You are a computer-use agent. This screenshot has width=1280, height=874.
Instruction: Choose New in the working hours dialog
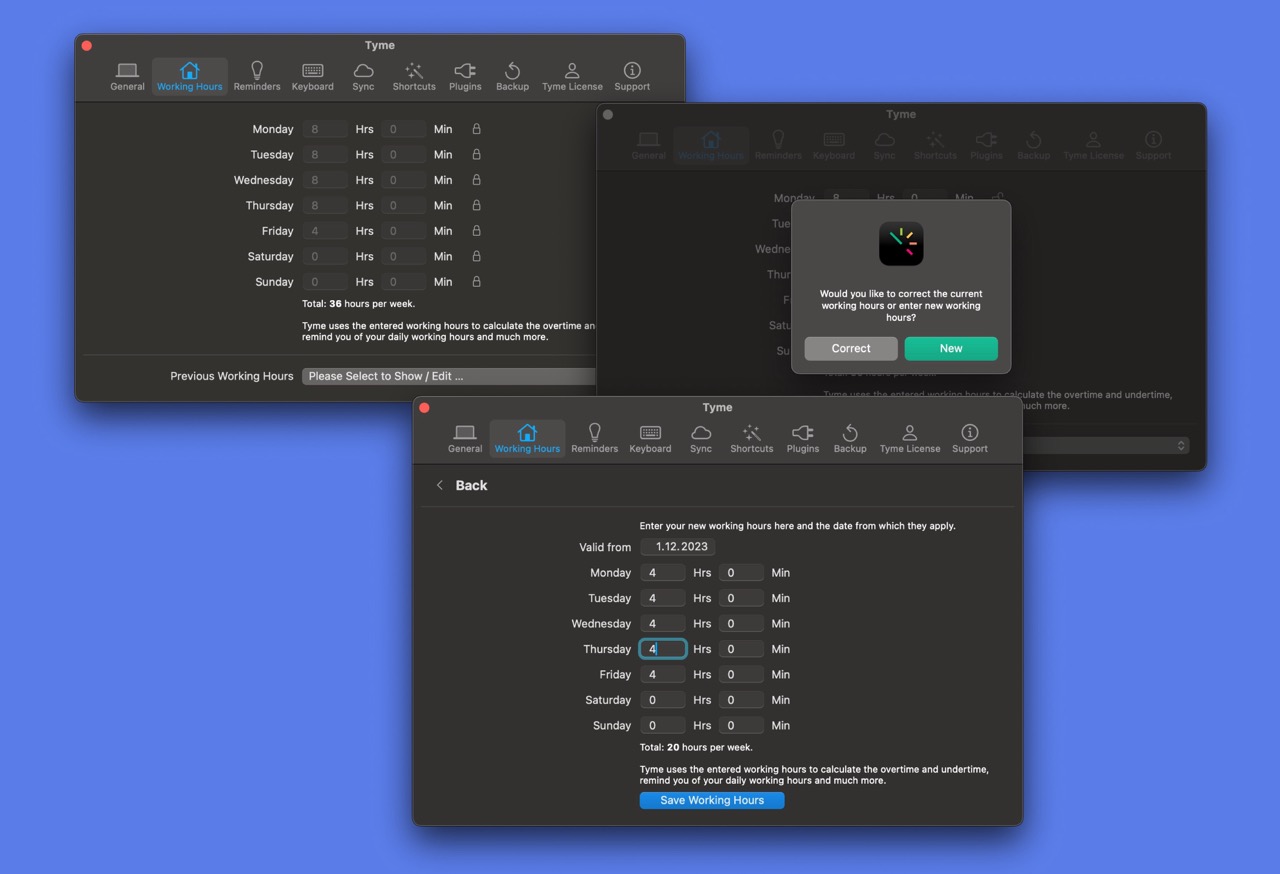951,348
